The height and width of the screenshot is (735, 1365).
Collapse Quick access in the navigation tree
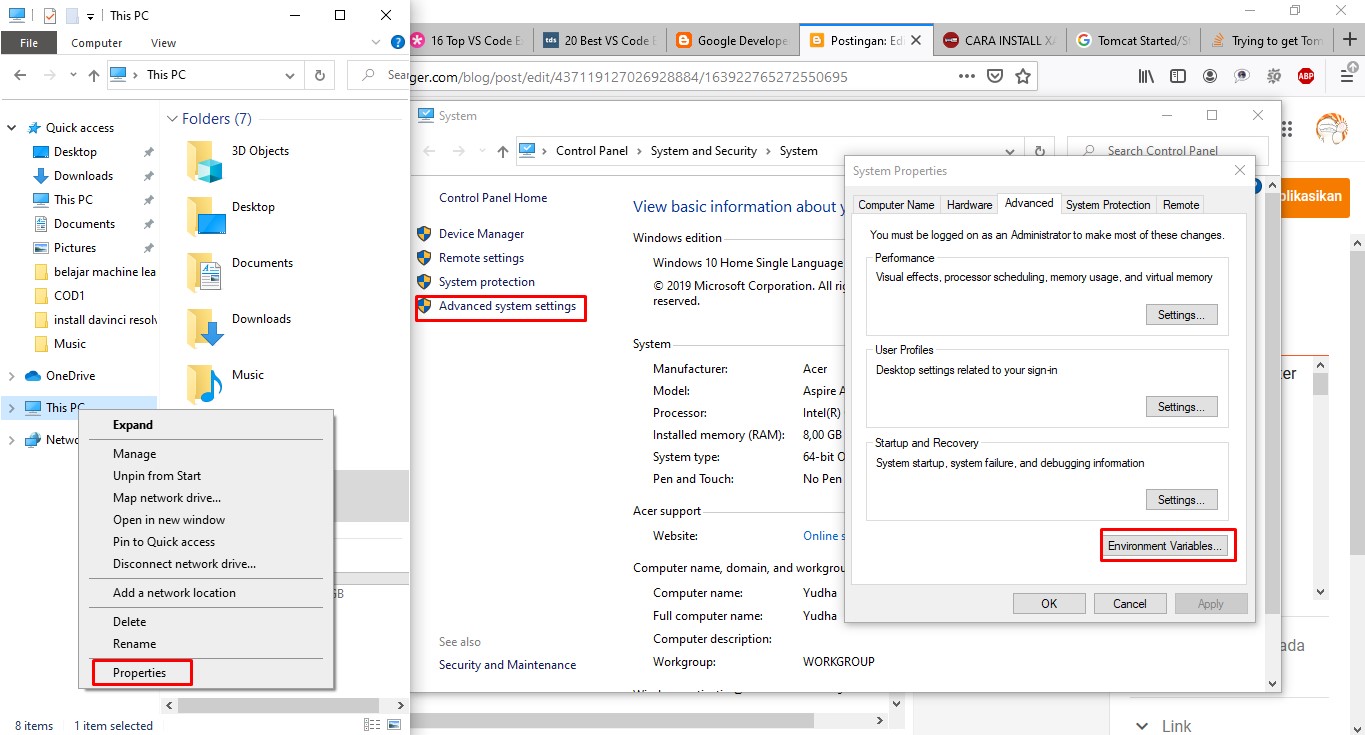coord(11,127)
